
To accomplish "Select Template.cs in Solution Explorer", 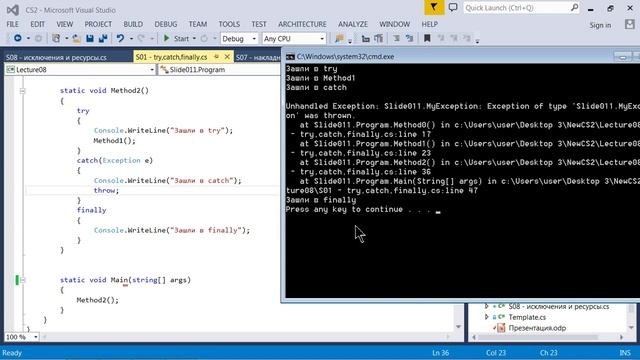I will coord(527,317).
